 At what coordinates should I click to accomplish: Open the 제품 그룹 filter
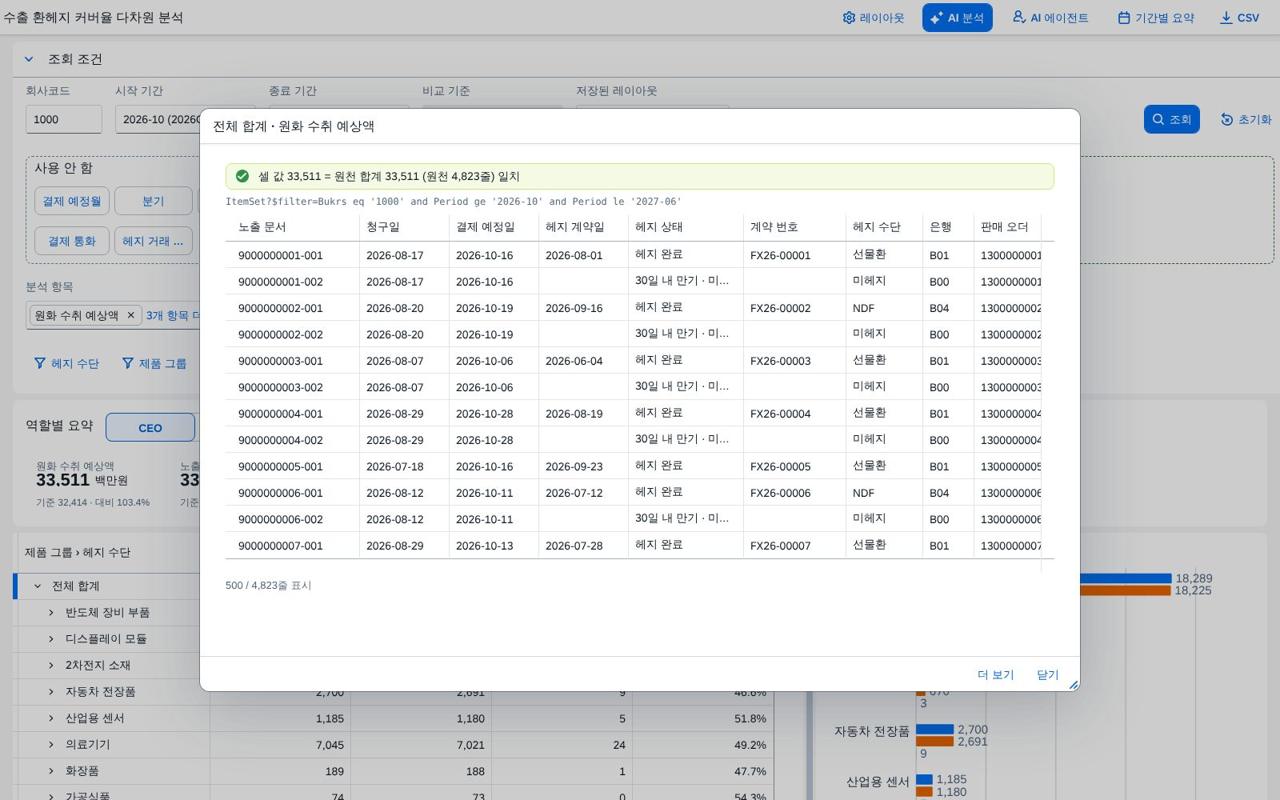(154, 363)
